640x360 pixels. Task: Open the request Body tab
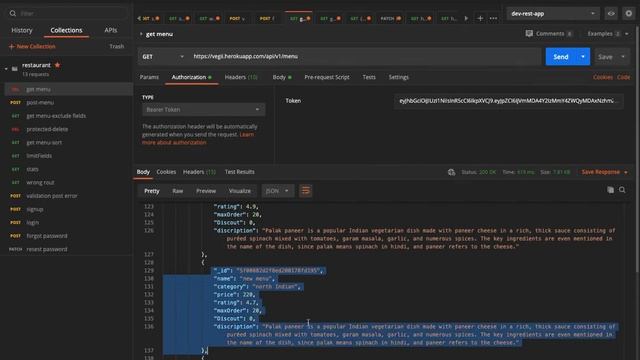[x=282, y=77]
